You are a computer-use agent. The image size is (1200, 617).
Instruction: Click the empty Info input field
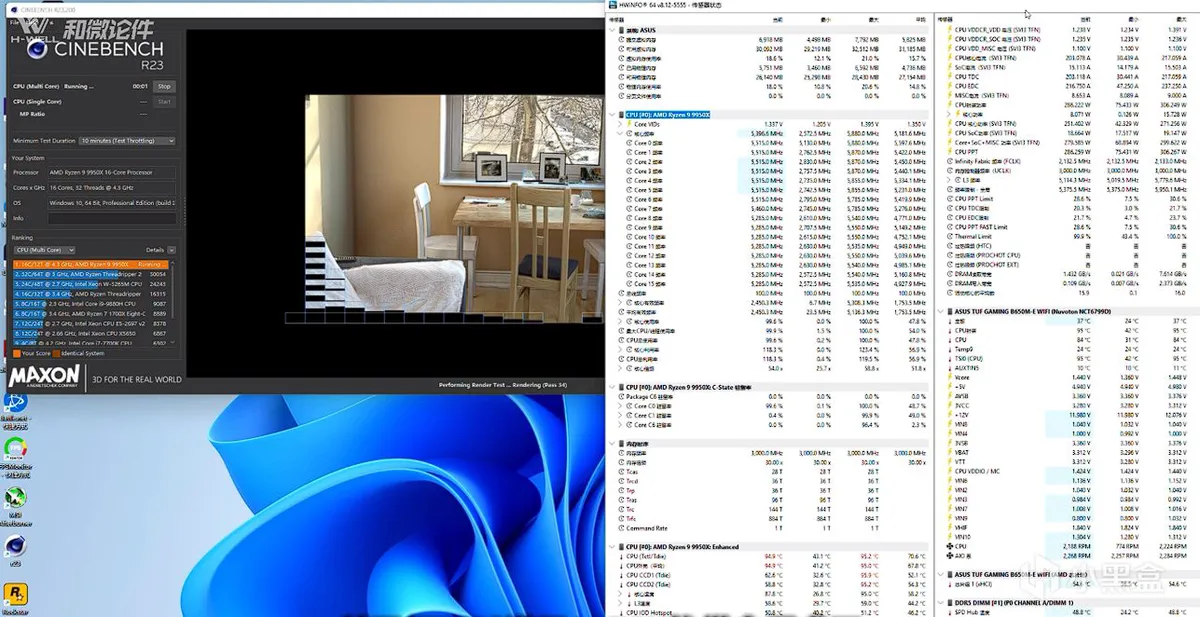(x=112, y=218)
